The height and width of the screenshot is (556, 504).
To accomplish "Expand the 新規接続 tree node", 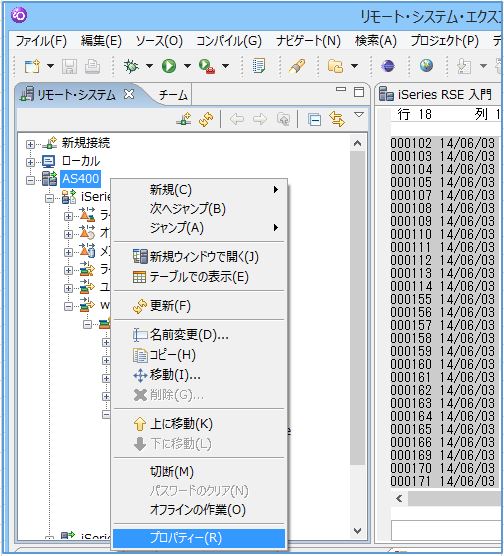I will tap(31, 144).
